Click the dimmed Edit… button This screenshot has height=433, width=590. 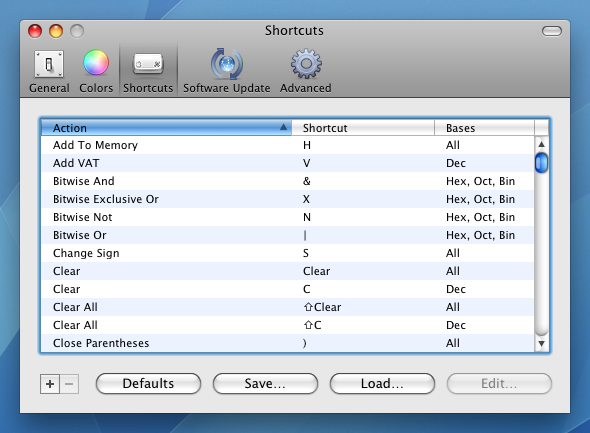coord(499,384)
